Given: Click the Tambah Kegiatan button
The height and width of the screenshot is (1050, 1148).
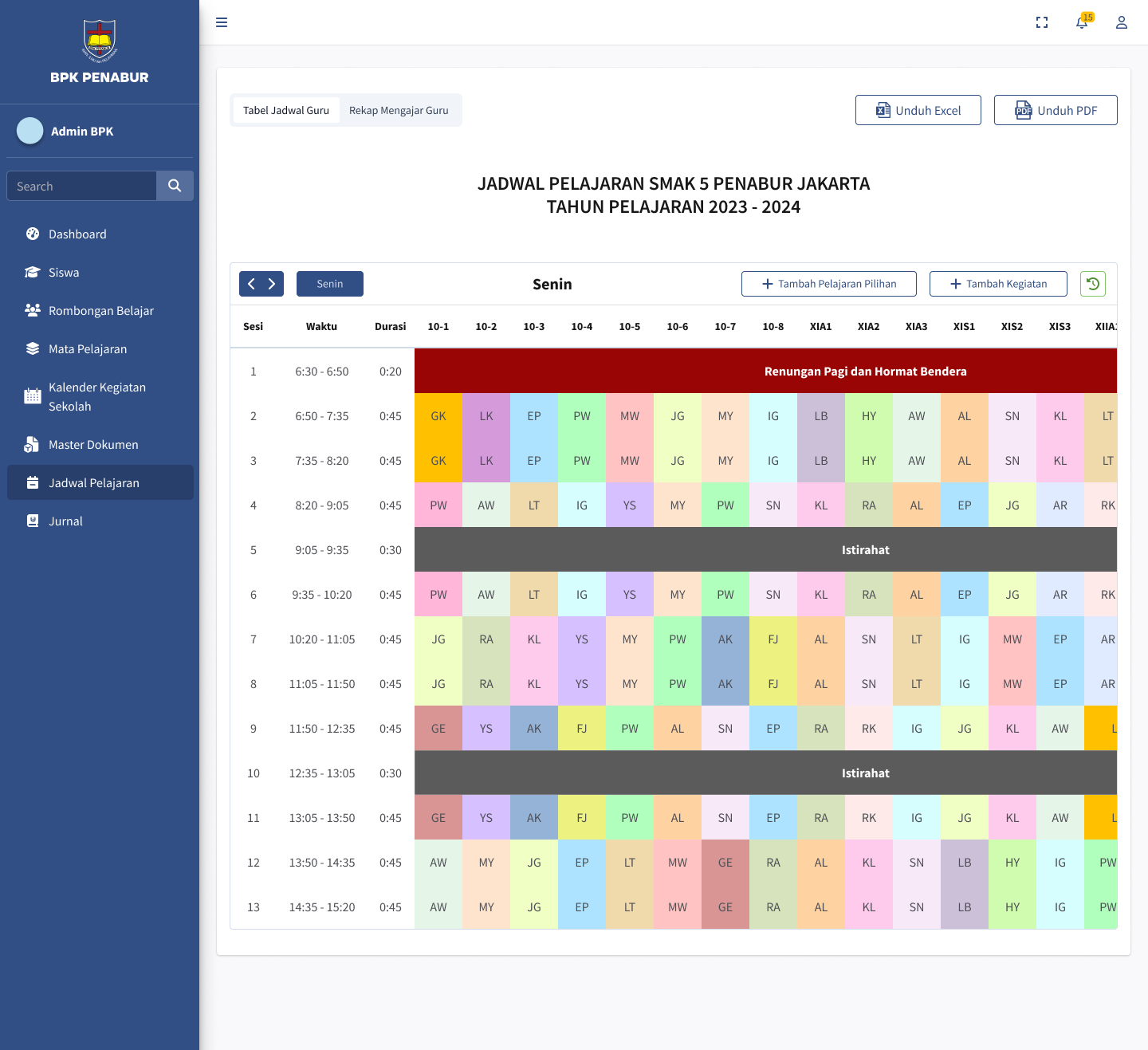Looking at the screenshot, I should click(x=999, y=284).
